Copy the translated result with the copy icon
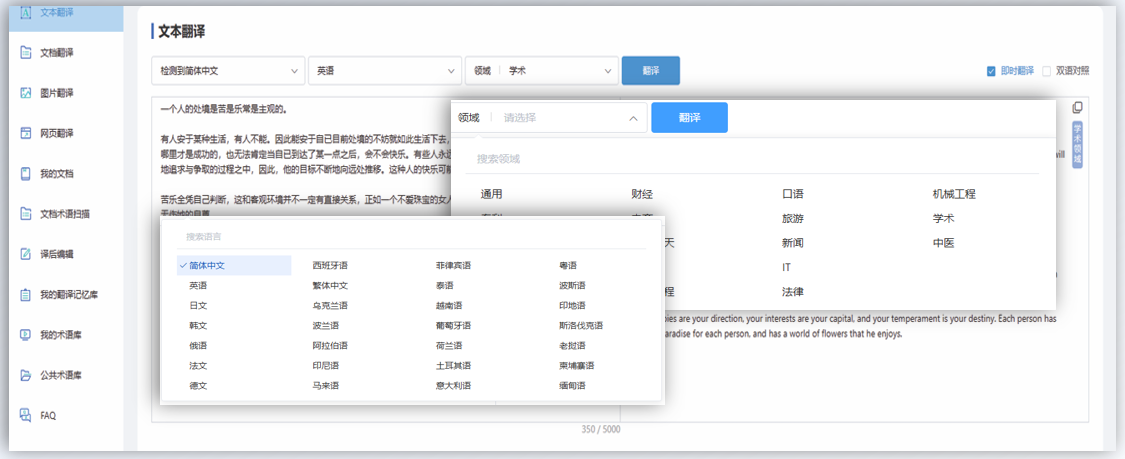1125x459 pixels. coord(1077,108)
